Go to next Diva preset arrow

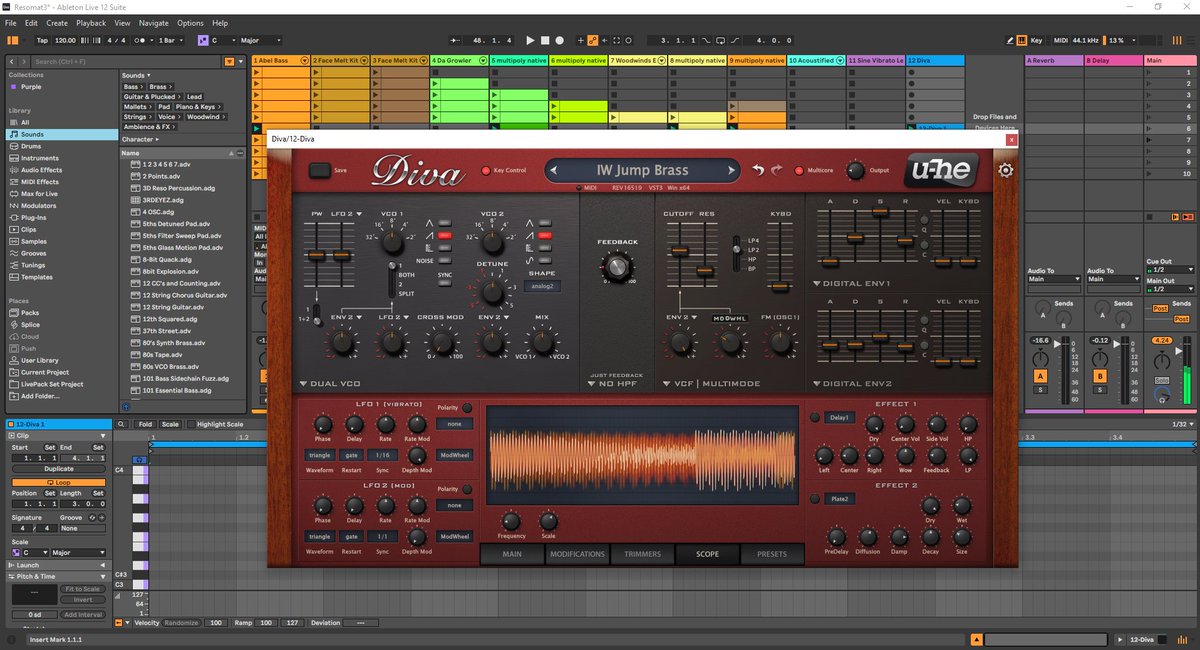(732, 171)
